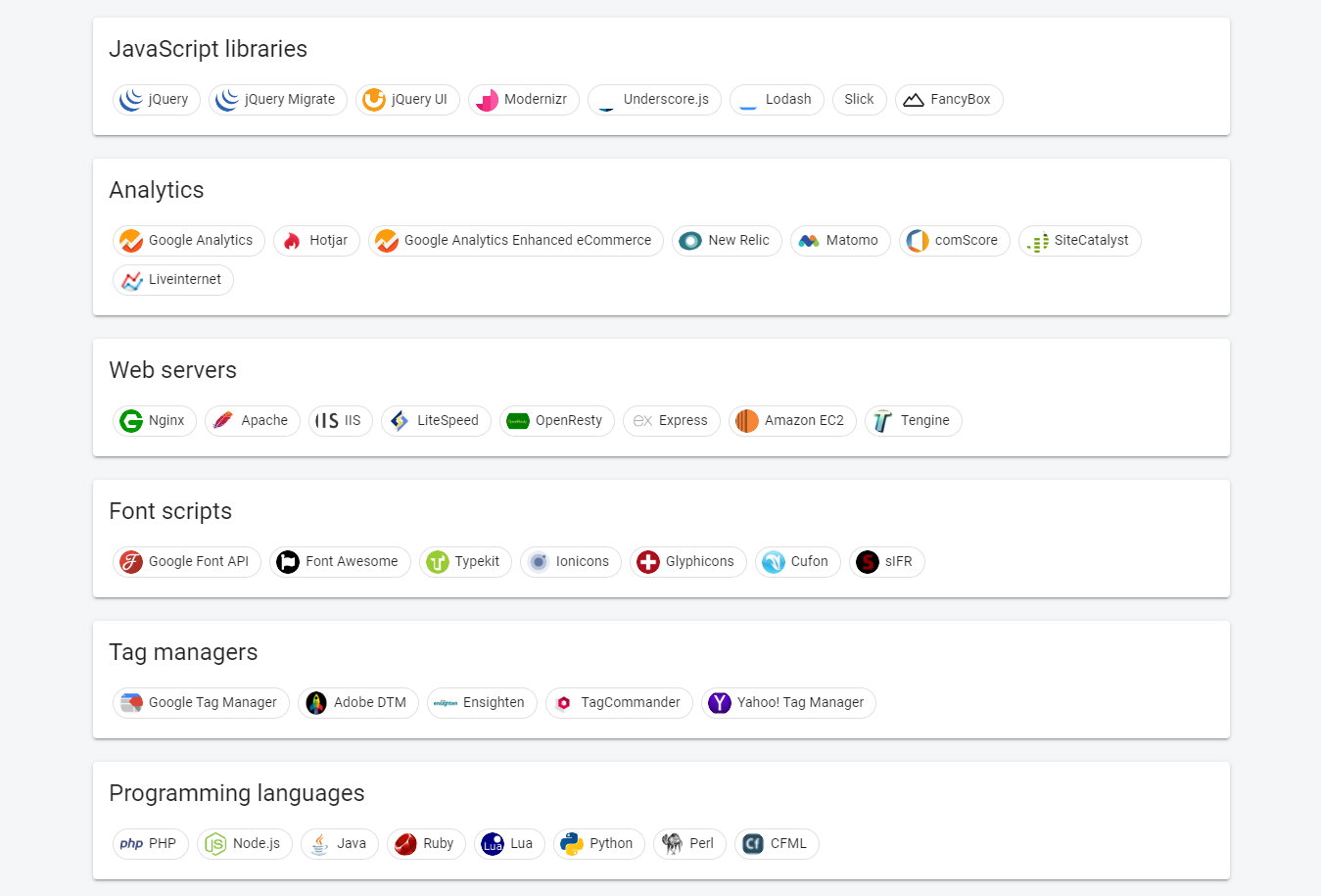Select the Nginx icon

[x=131, y=420]
